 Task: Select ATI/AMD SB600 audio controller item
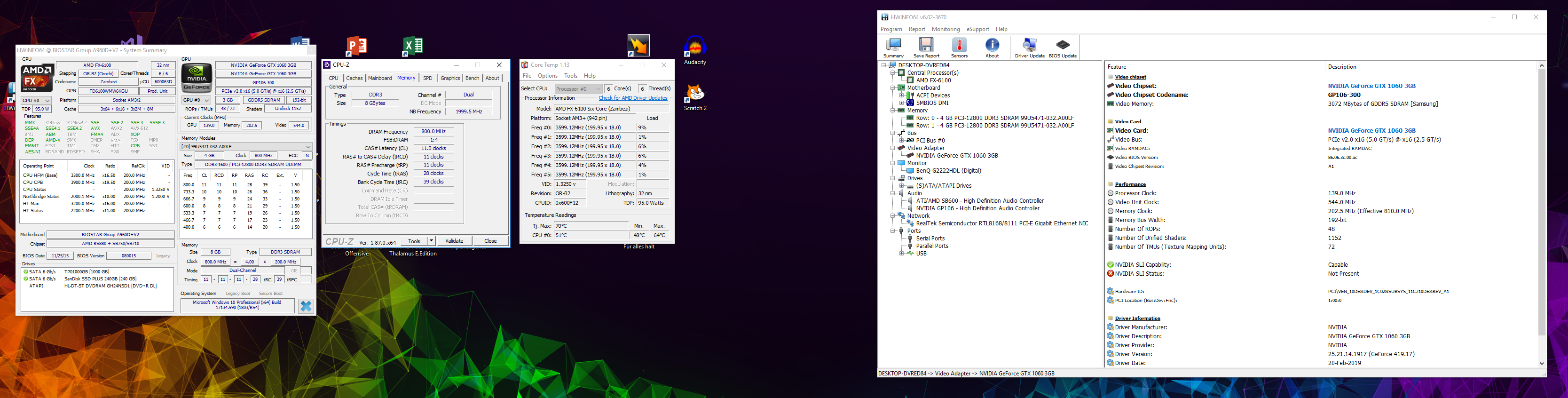click(979, 200)
